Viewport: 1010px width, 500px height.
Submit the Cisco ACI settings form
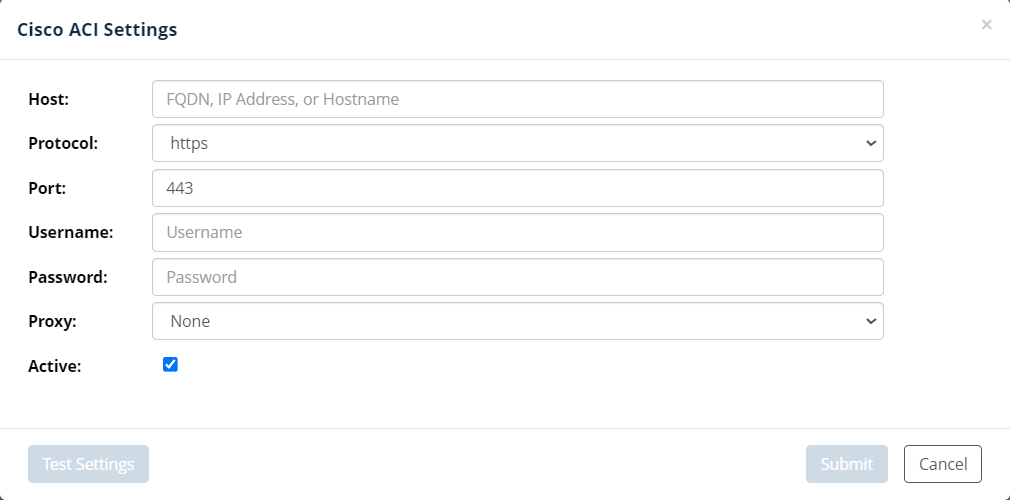(x=846, y=464)
